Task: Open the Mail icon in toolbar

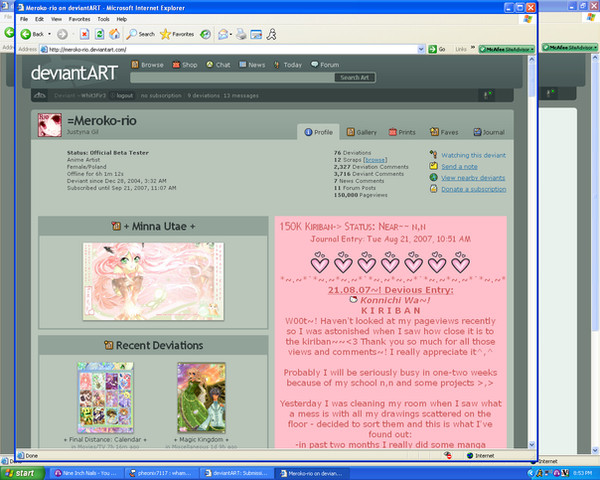Action: (x=225, y=34)
